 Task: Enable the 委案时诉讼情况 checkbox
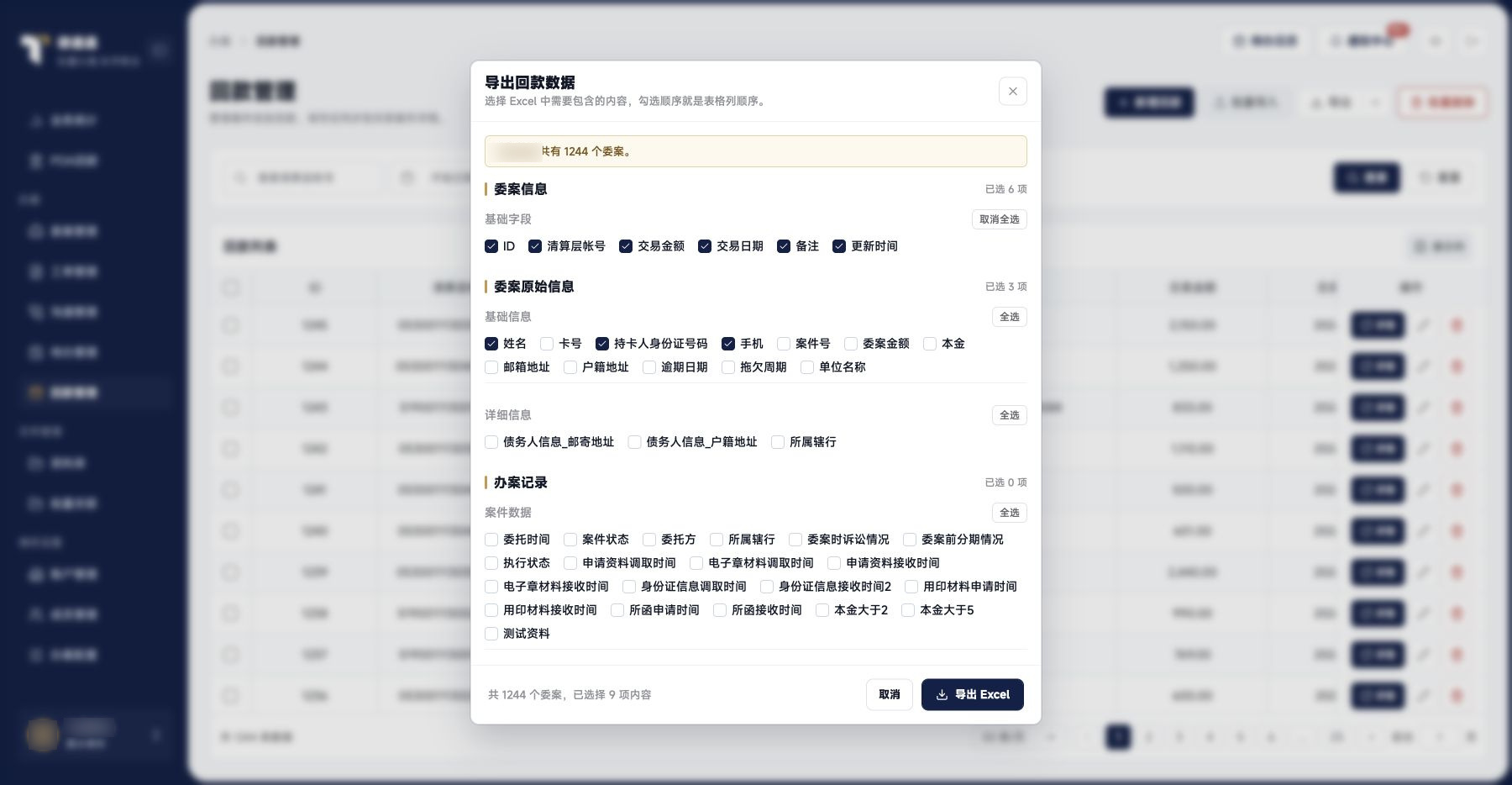pos(795,540)
